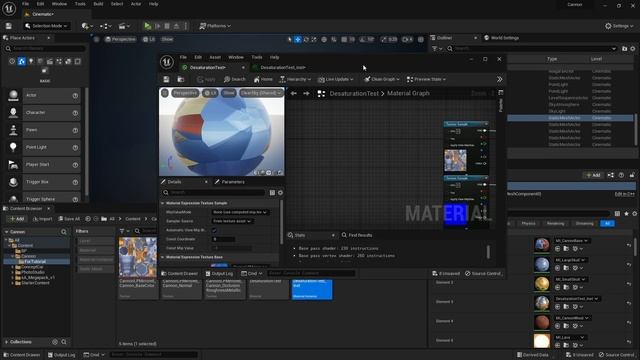
Task: Click the material preview Show button
Action: pos(229,93)
